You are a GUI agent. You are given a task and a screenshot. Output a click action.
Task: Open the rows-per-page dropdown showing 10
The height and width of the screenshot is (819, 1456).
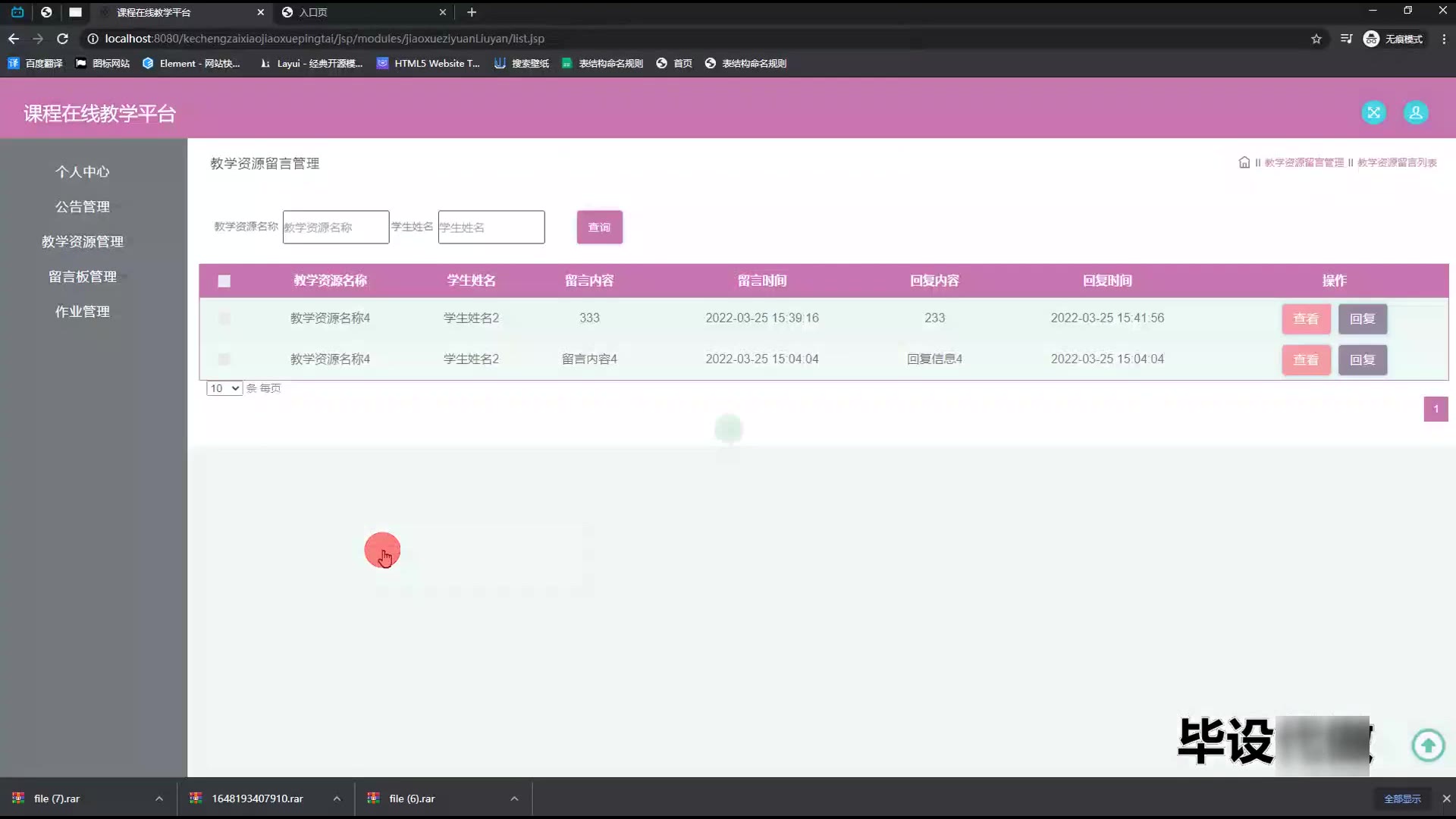pos(224,388)
